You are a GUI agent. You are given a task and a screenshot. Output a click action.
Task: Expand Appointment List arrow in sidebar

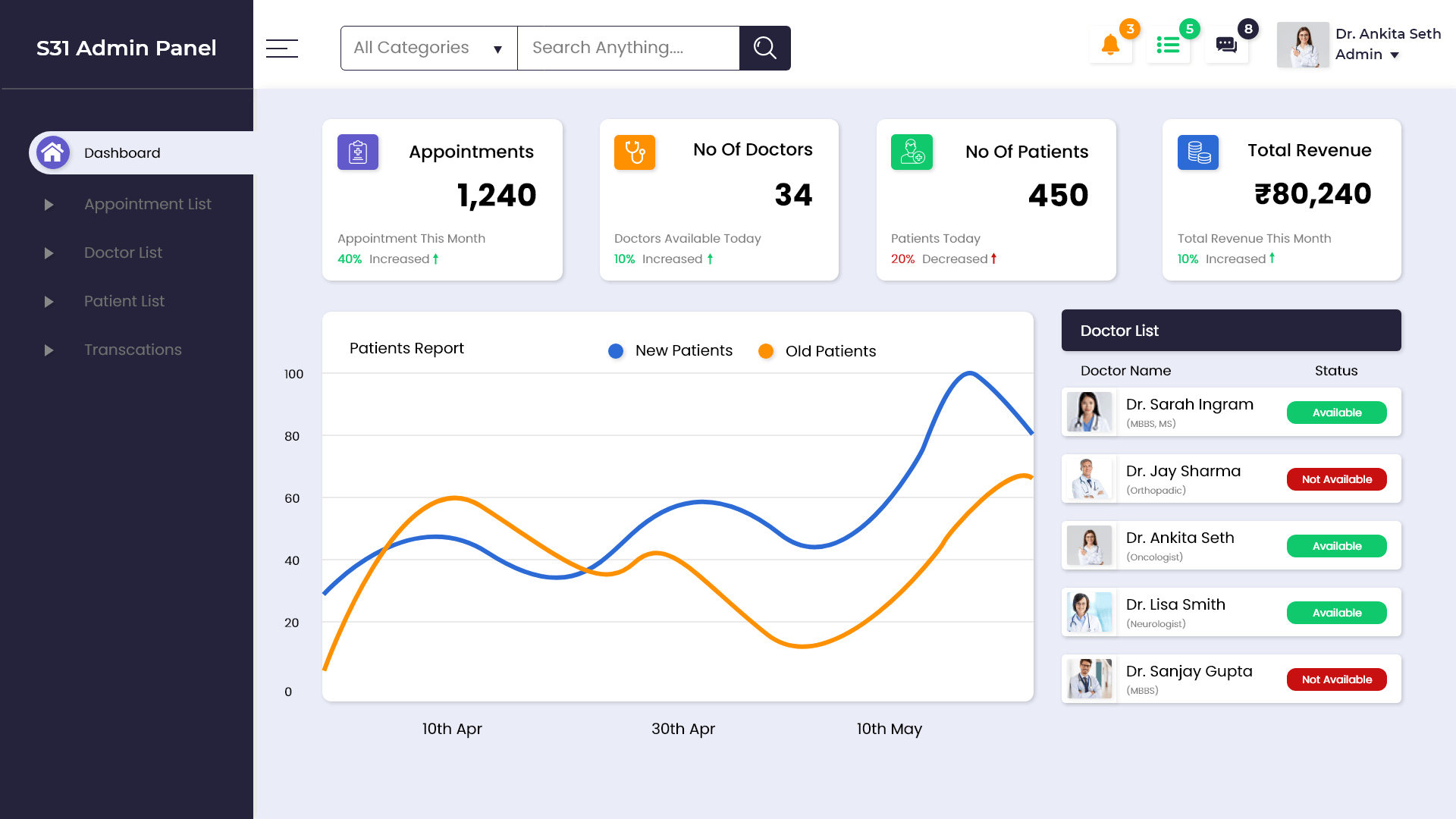click(x=49, y=205)
